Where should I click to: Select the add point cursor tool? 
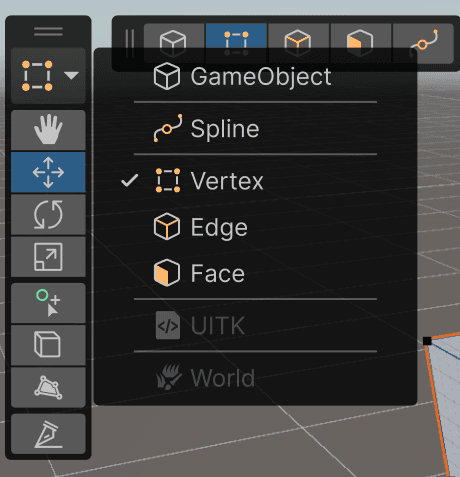pos(48,303)
